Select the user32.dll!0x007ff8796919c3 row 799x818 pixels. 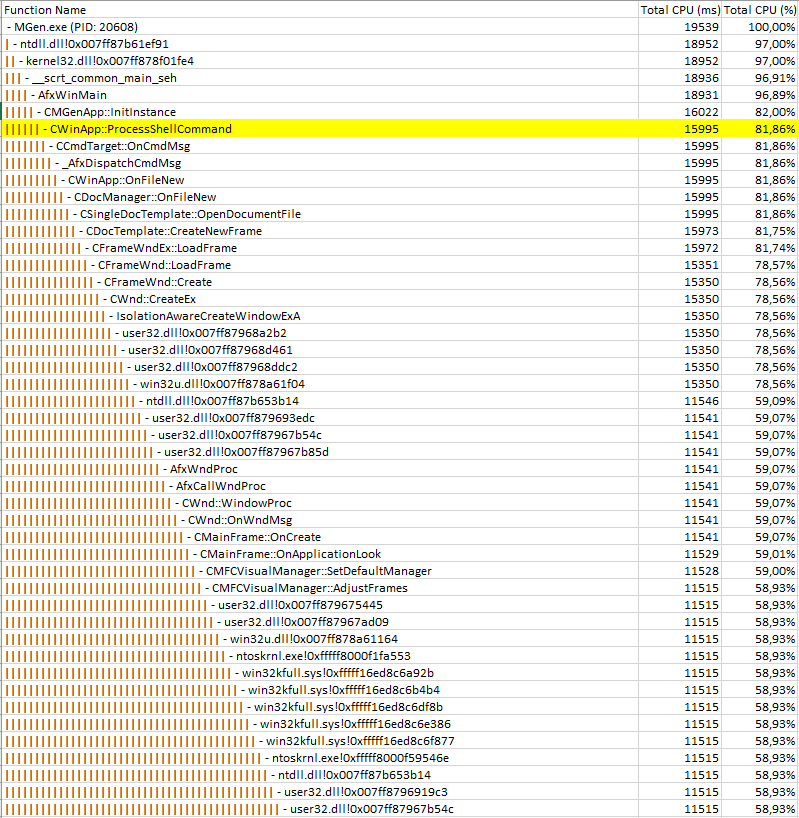[x=400, y=792]
